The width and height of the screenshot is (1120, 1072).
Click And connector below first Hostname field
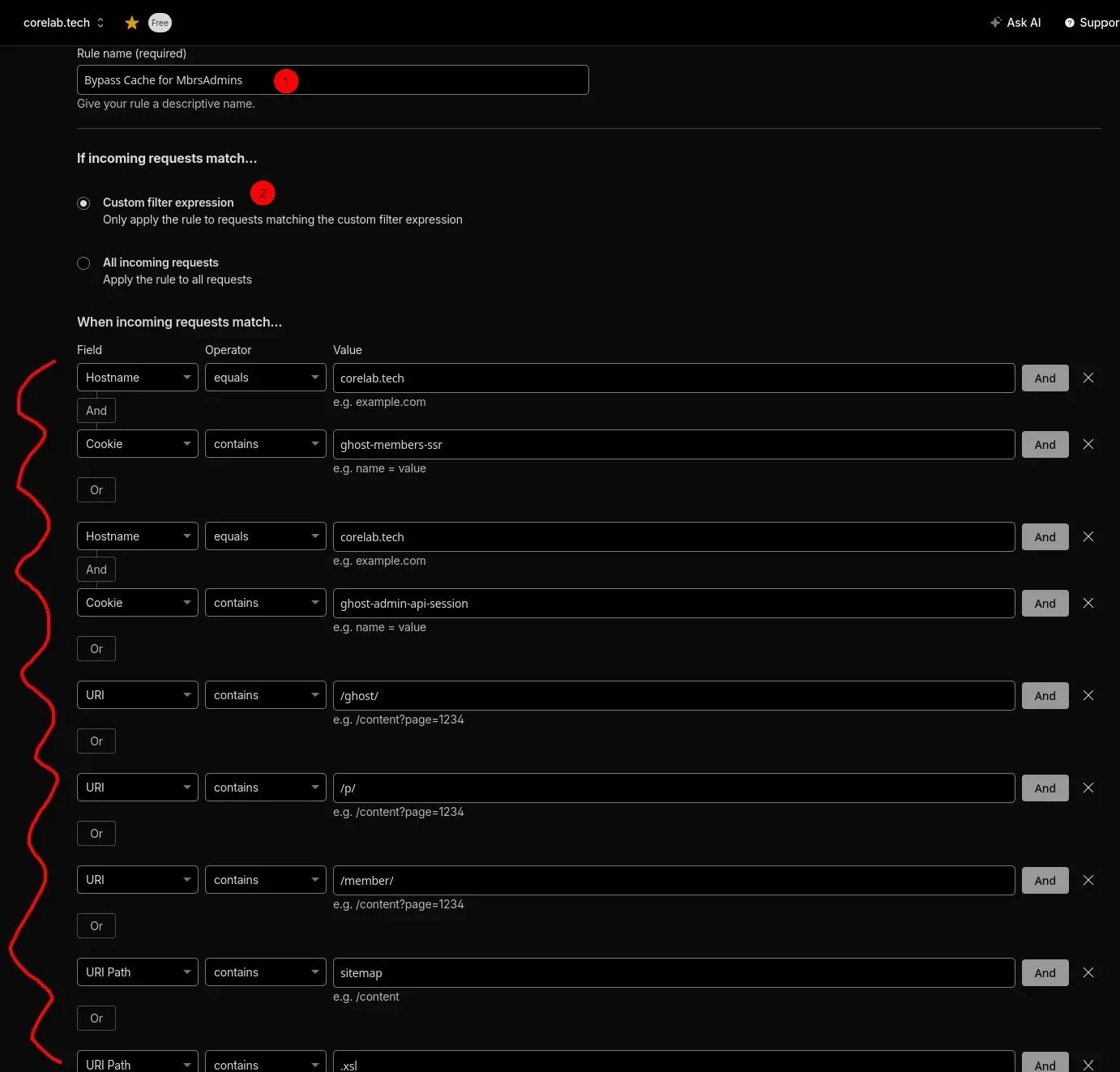click(96, 411)
